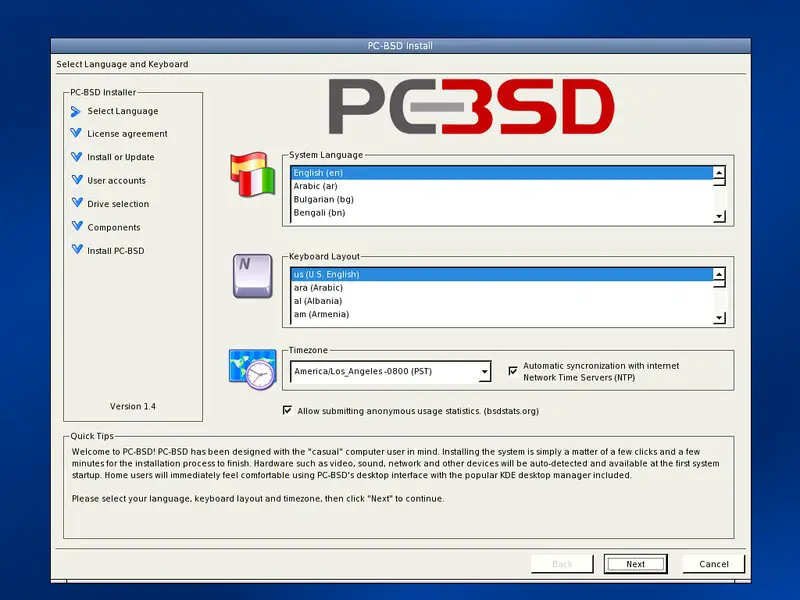Select Bulgarian (bg) system language
The image size is (800, 600).
click(x=502, y=199)
